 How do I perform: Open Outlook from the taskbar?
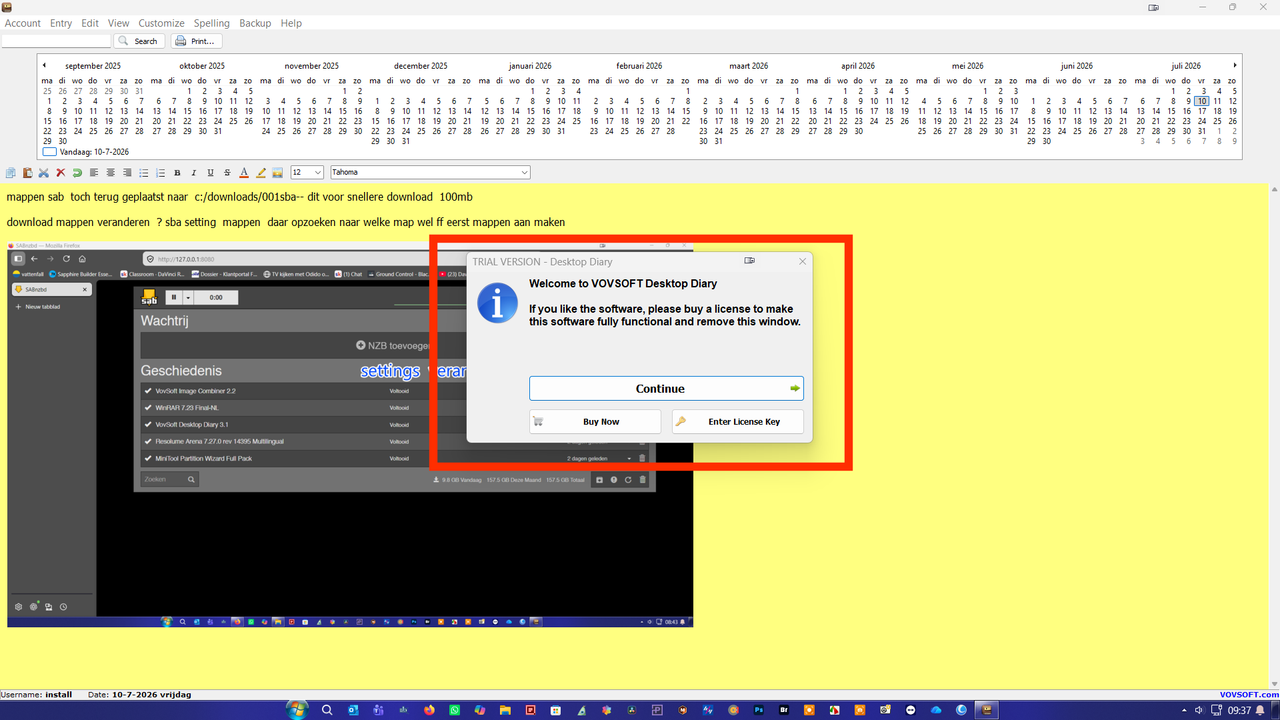pos(353,710)
